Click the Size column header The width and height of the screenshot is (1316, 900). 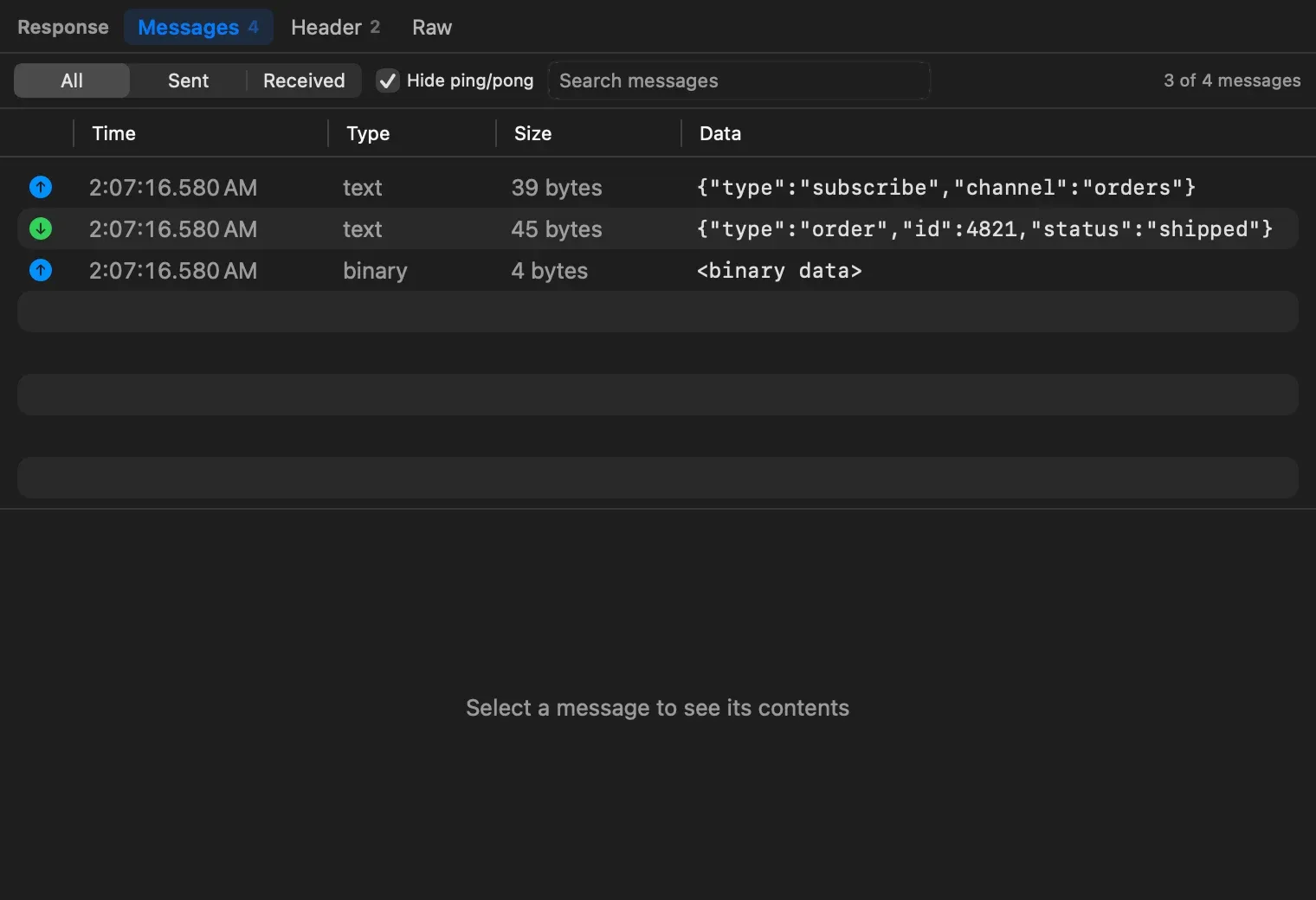532,133
